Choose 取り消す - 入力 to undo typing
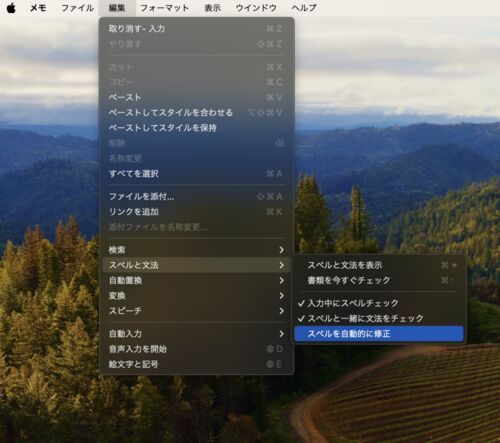This screenshot has width=500, height=443. click(196, 29)
